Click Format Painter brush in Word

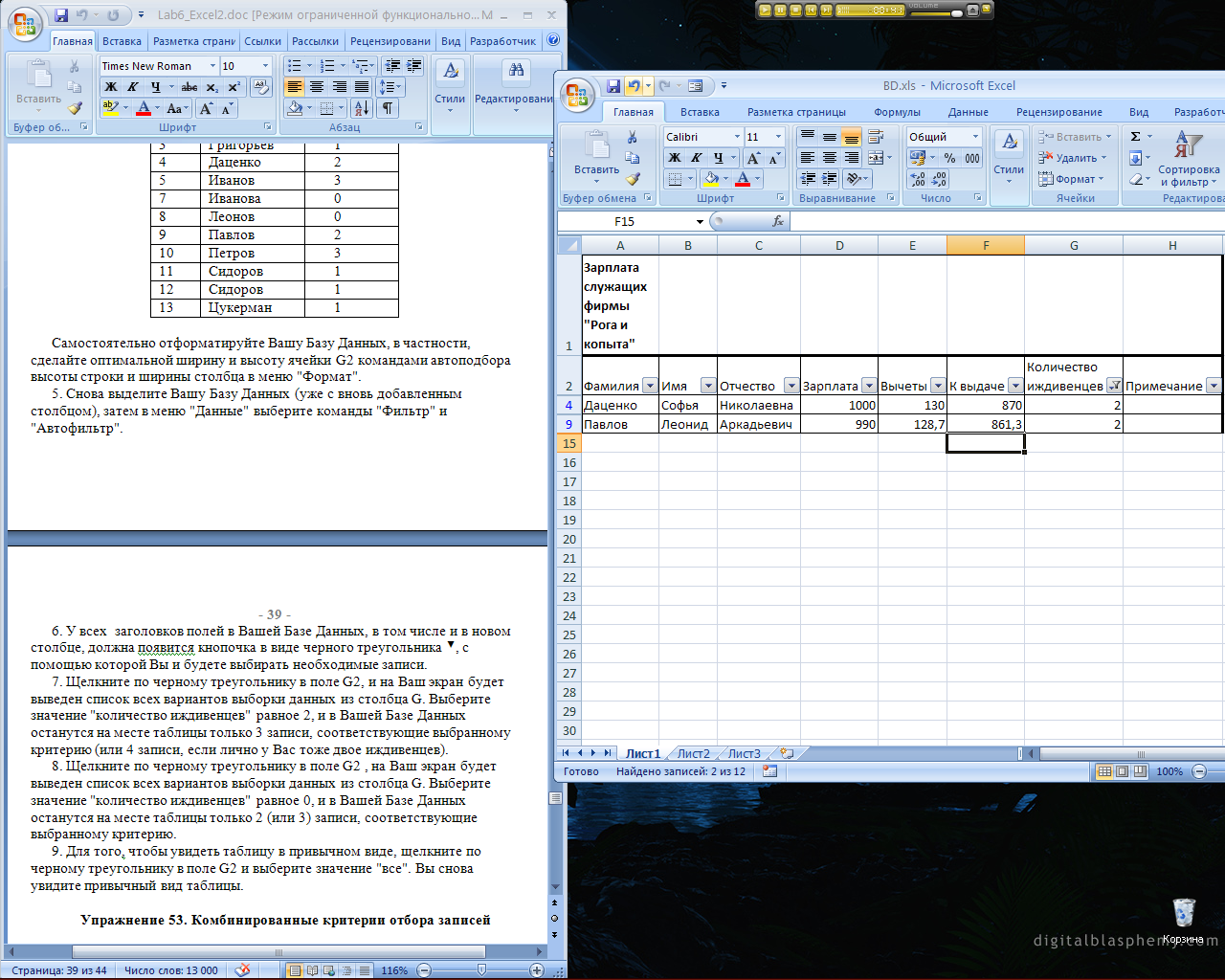[x=75, y=108]
